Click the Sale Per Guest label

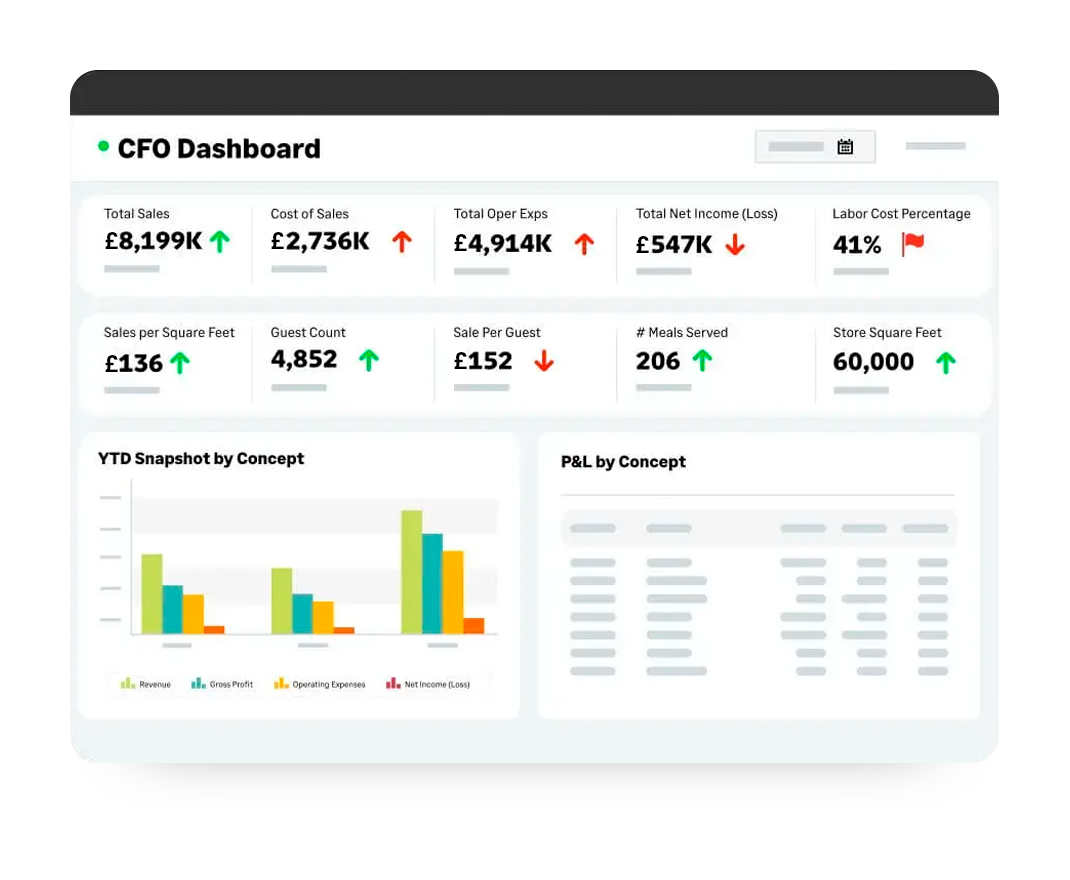click(497, 332)
